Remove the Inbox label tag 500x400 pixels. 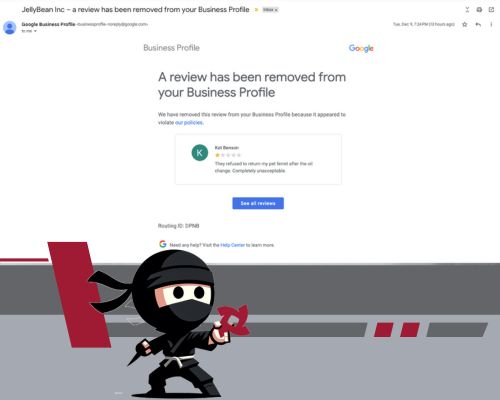(276, 10)
